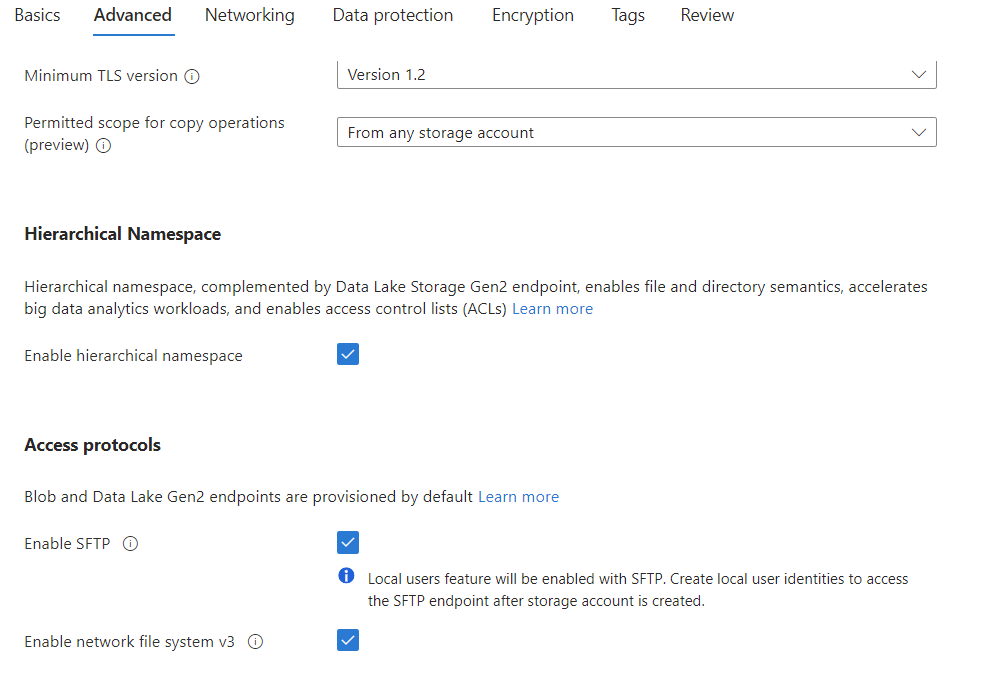Show info icon next to Enable SFTP
Screen dimensions: 983x675
(x=130, y=543)
